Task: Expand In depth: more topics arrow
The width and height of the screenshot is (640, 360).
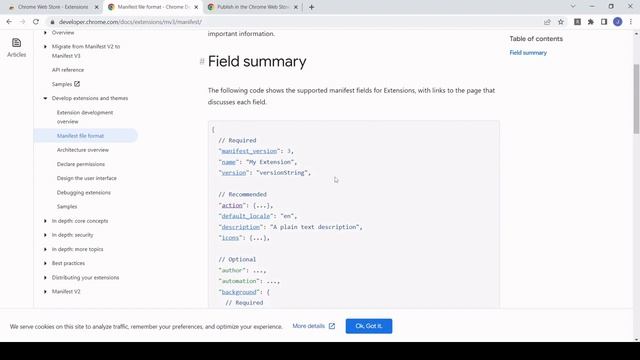Action: point(45,249)
